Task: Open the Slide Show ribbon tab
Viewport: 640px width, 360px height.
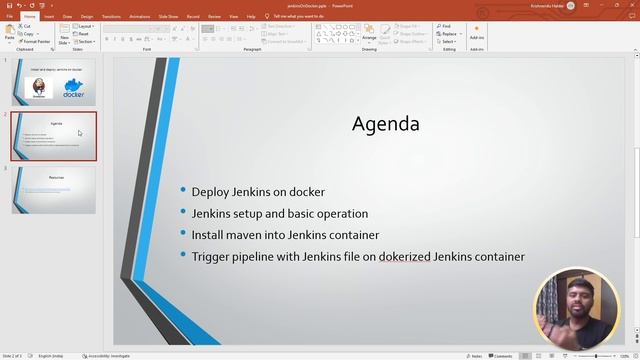Action: [168, 17]
